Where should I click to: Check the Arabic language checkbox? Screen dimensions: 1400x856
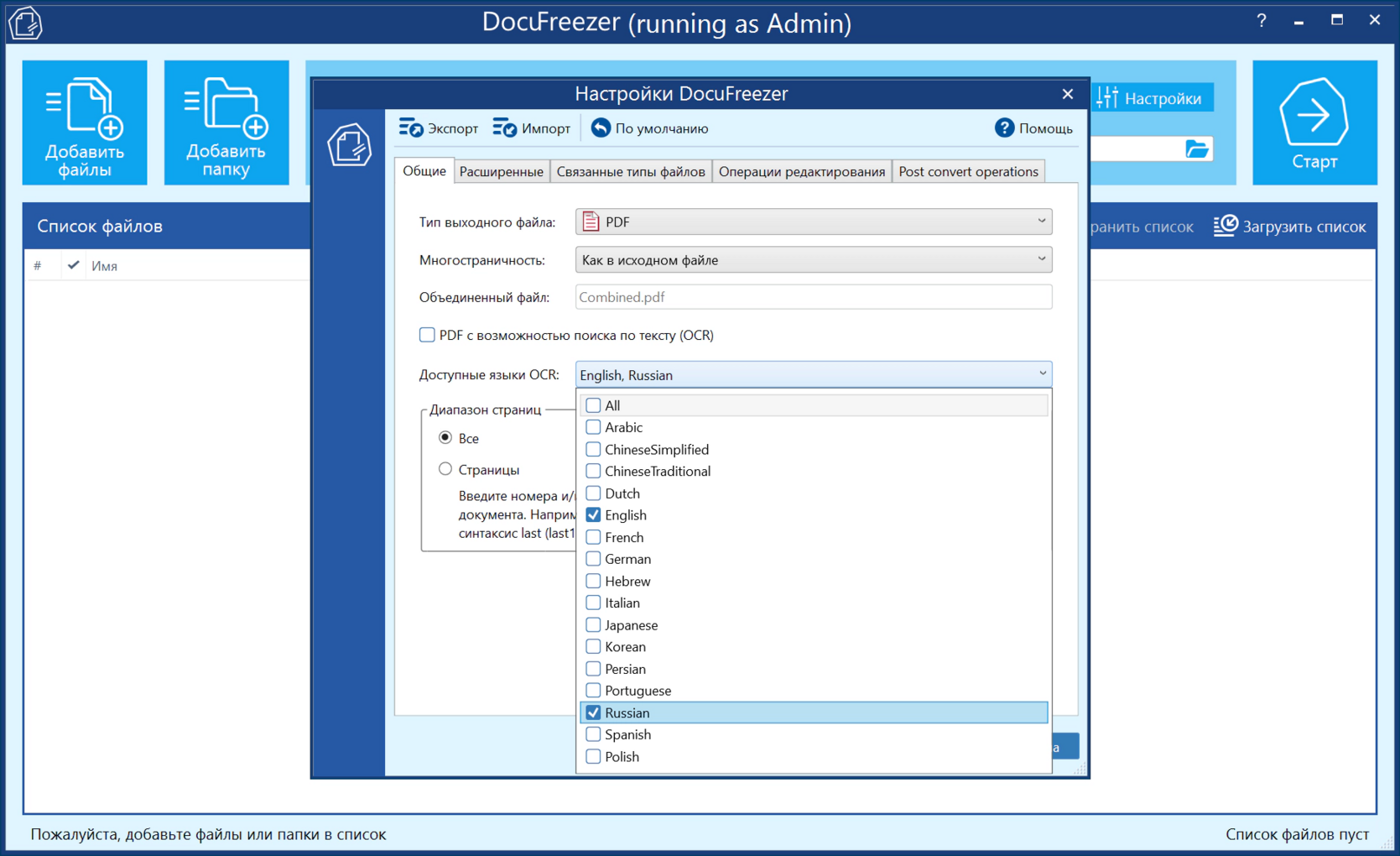tap(593, 427)
